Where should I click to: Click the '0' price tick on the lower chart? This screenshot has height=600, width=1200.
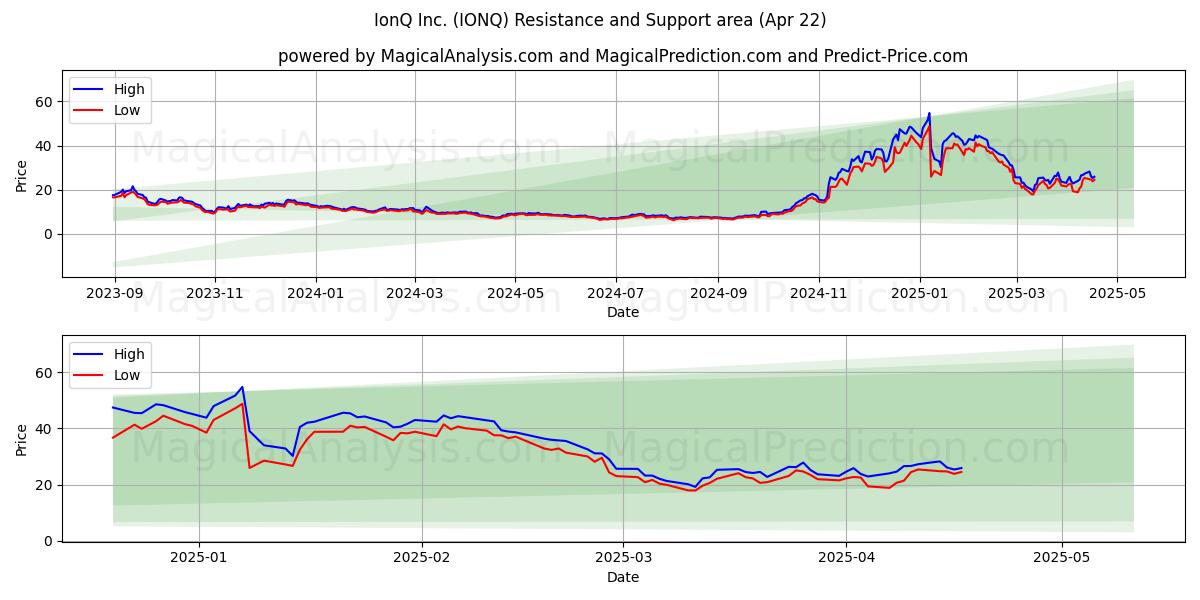point(49,541)
